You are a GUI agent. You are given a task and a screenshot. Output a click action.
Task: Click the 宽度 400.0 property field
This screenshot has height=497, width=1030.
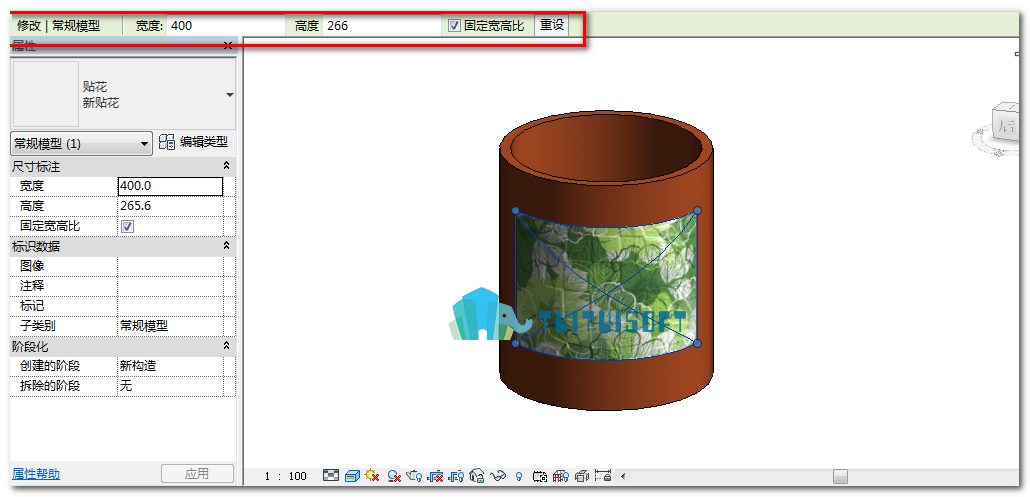(170, 186)
